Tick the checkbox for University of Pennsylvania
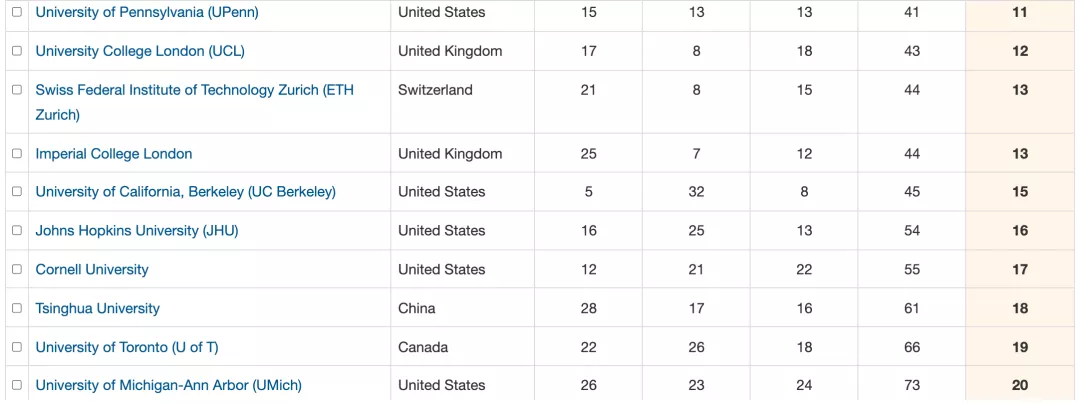This screenshot has width=1080, height=405. click(17, 12)
